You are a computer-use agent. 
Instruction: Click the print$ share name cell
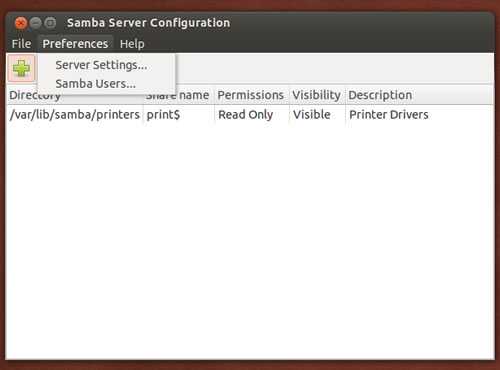point(163,115)
